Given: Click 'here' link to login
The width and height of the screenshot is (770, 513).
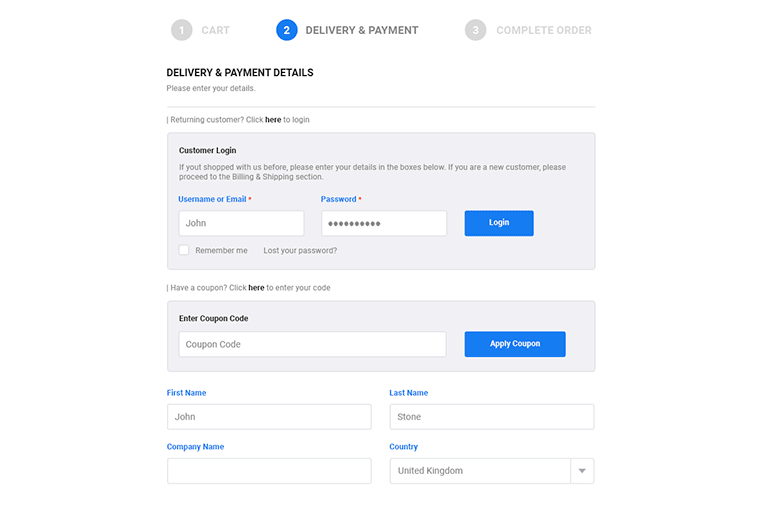Looking at the screenshot, I should coord(273,120).
